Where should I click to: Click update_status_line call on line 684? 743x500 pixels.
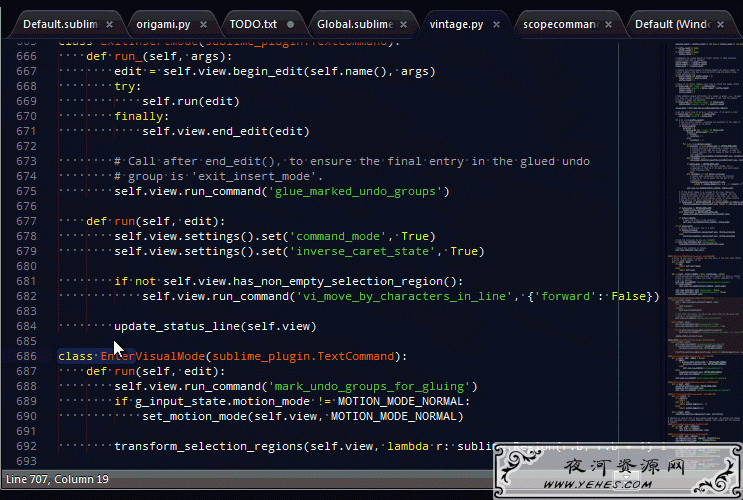[x=215, y=327]
